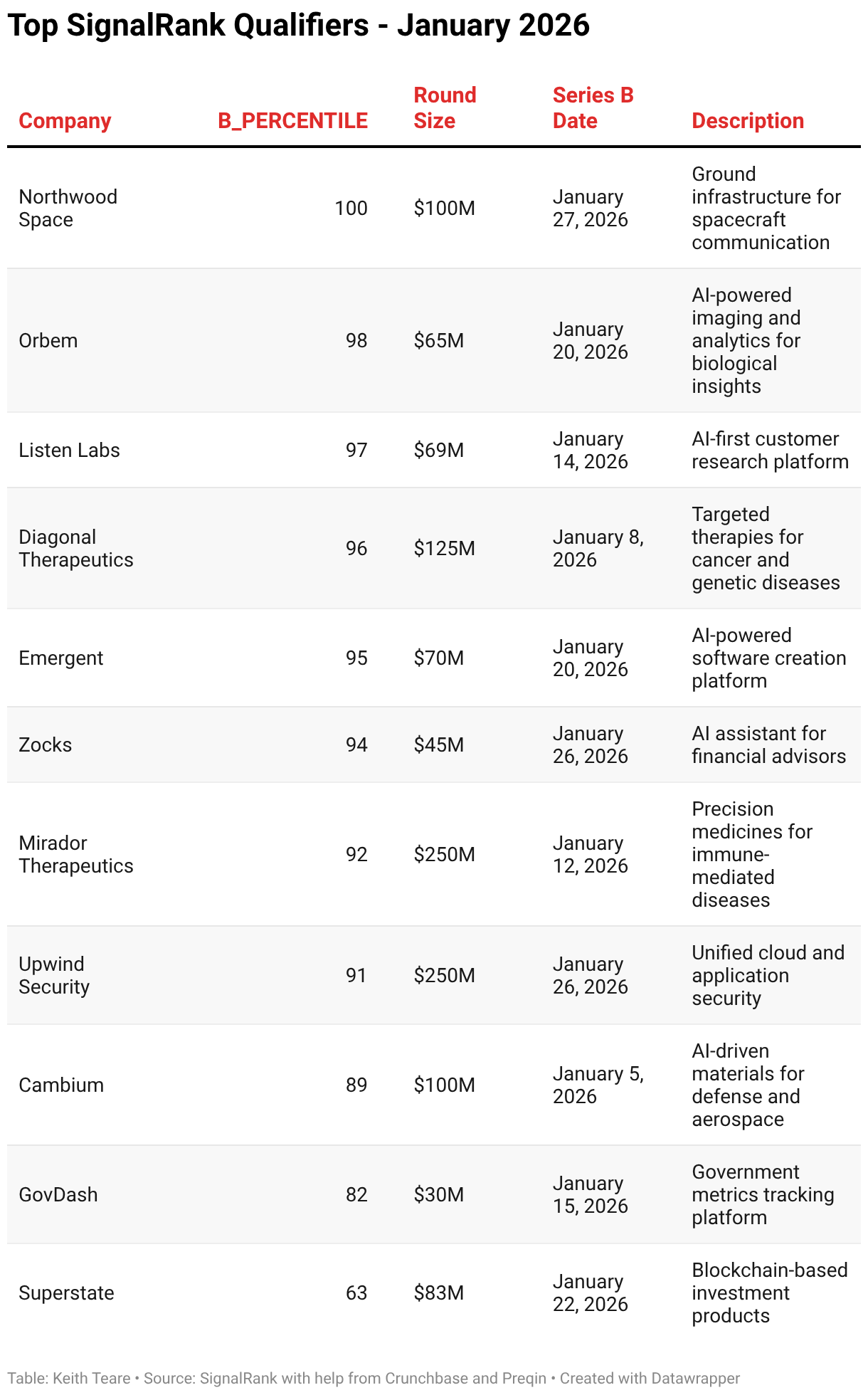The image size is (868, 1395).
Task: Select the GovDash company cell
Action: (x=58, y=1194)
